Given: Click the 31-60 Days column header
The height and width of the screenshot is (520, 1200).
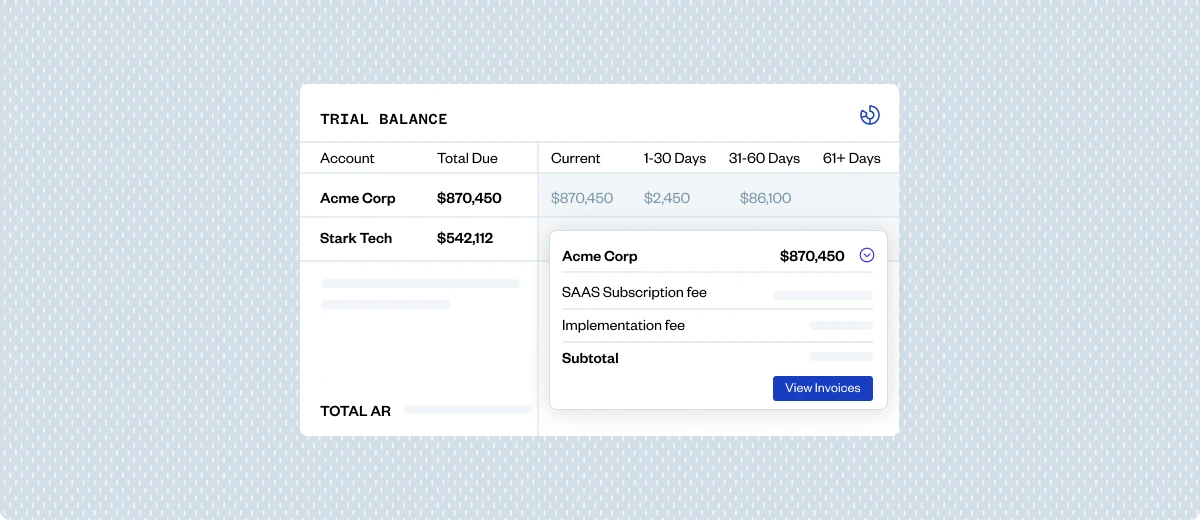Looking at the screenshot, I should coord(764,158).
